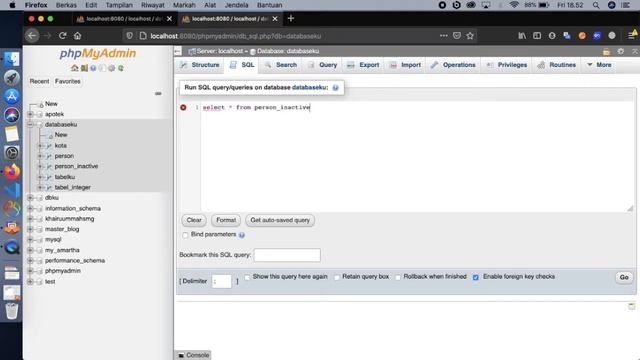Click the Clear button
The width and height of the screenshot is (640, 360).
coord(194,220)
